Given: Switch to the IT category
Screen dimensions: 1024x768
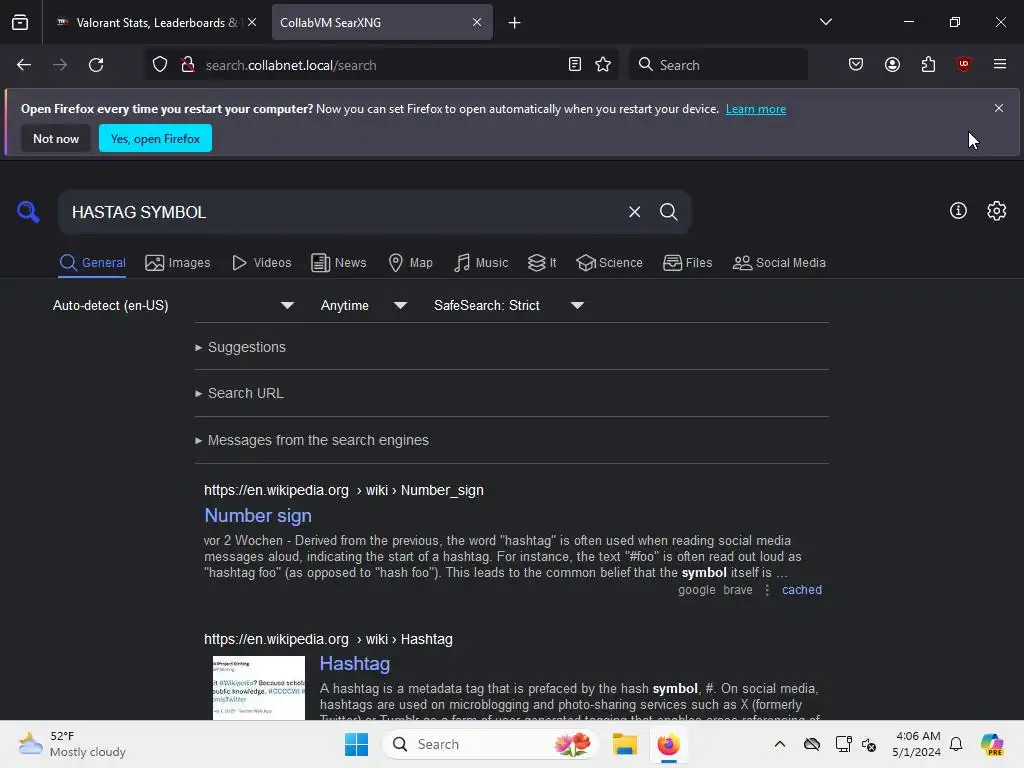Looking at the screenshot, I should [x=542, y=263].
